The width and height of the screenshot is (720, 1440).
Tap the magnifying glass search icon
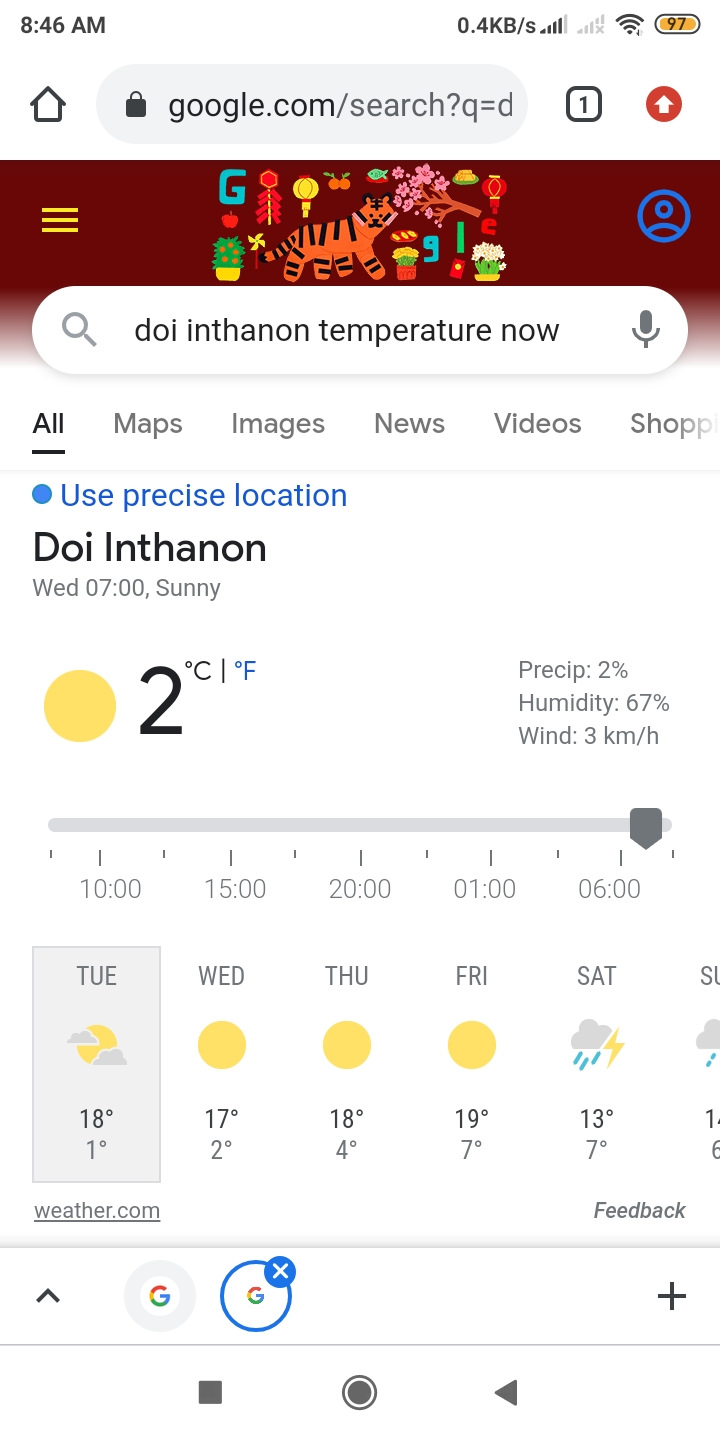pyautogui.click(x=80, y=330)
